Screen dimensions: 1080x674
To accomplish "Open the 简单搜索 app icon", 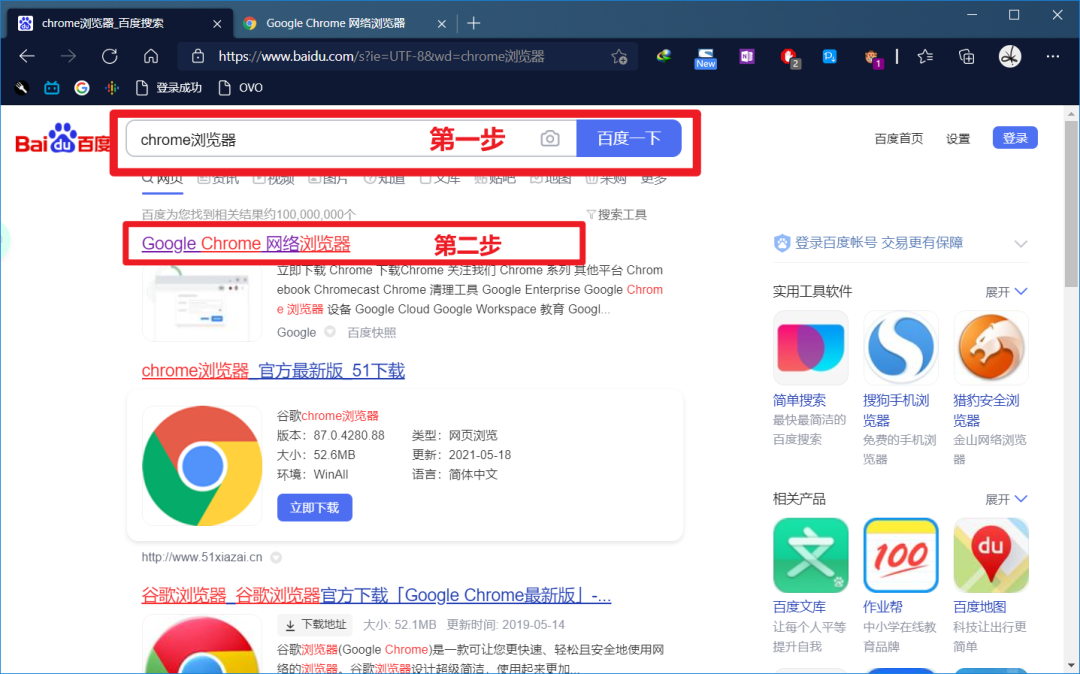I will click(811, 348).
